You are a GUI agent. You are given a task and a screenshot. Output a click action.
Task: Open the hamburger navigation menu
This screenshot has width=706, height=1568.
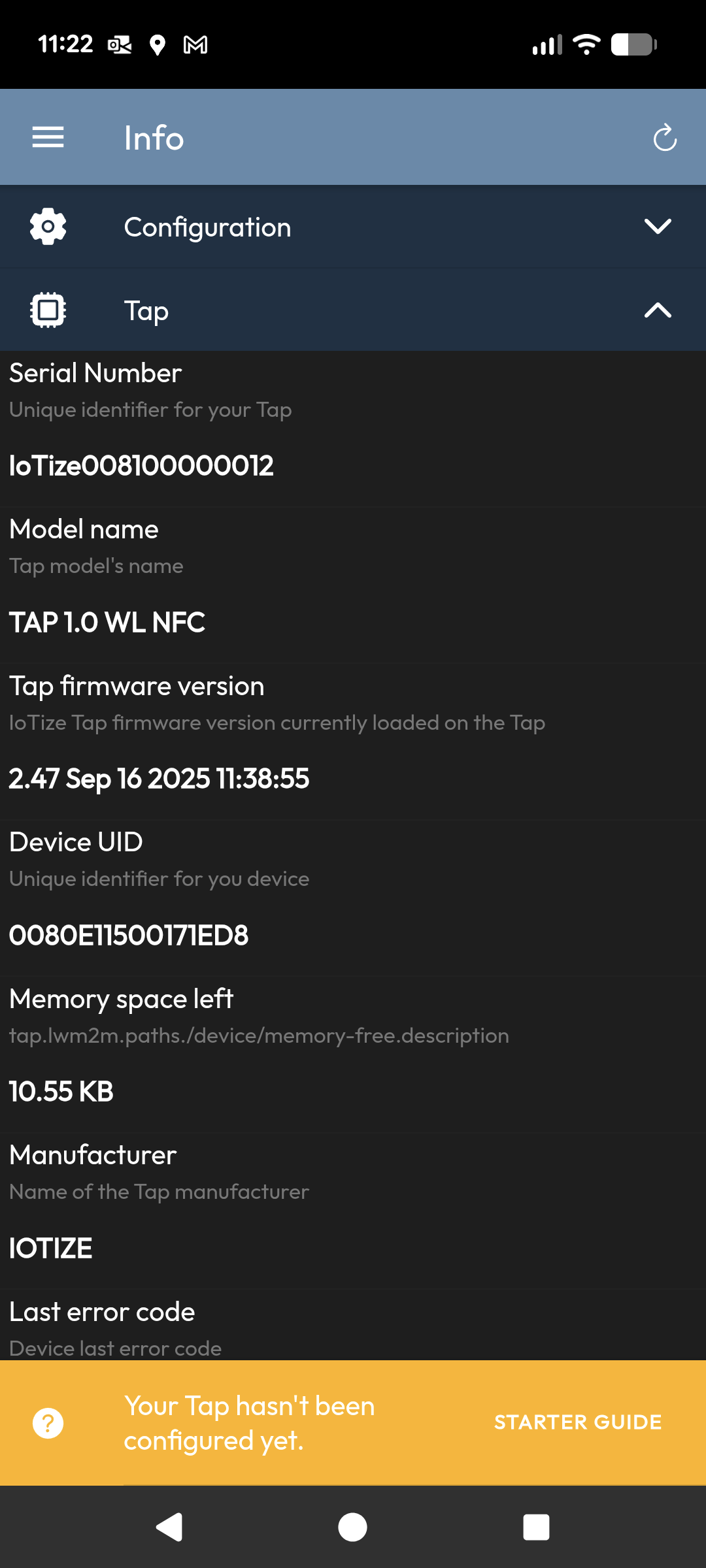coord(48,138)
